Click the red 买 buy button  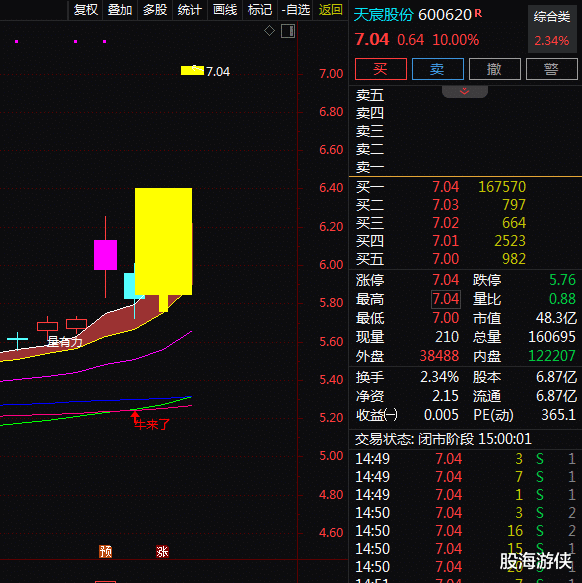pyautogui.click(x=381, y=69)
